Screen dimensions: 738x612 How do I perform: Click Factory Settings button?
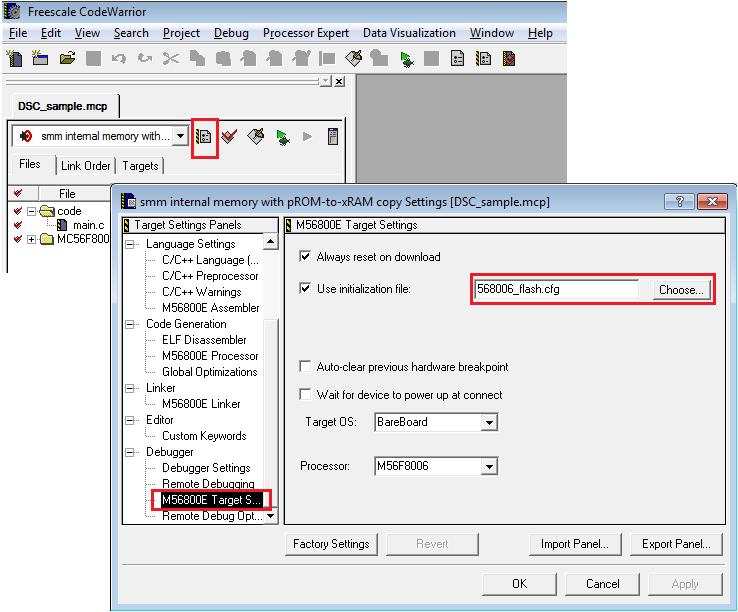[x=331, y=544]
